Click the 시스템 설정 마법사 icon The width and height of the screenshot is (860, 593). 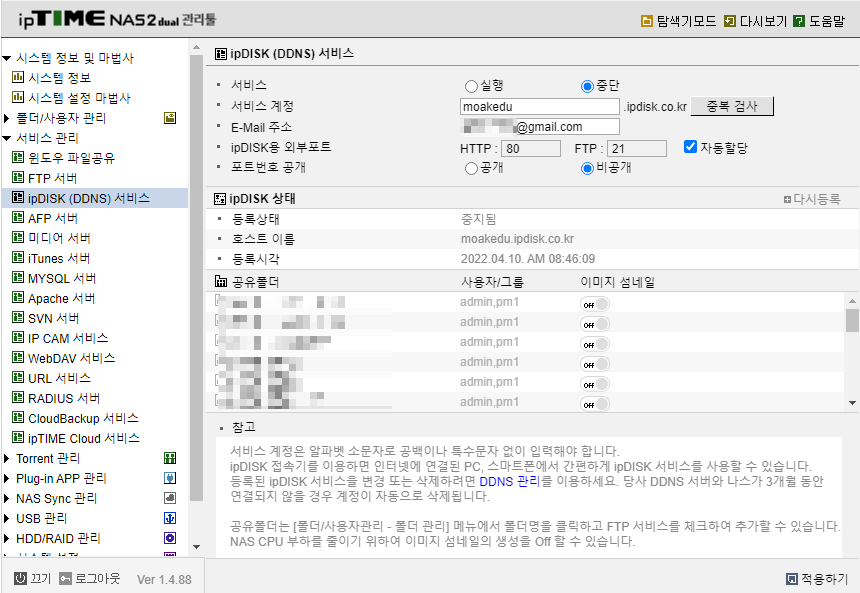pyautogui.click(x=18, y=98)
